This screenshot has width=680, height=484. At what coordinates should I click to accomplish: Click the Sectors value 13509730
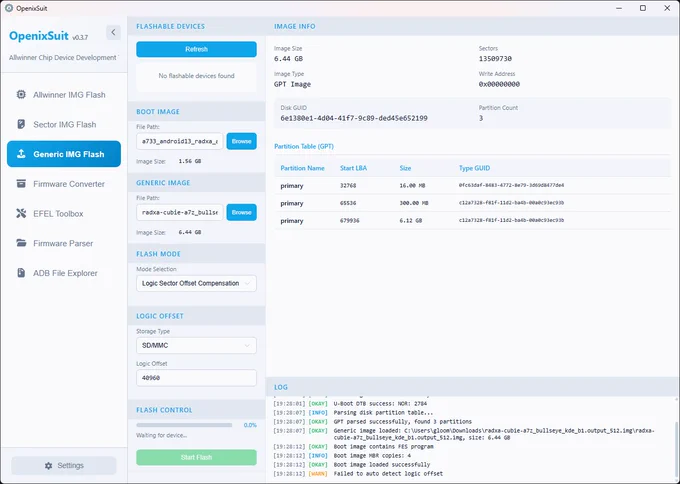point(495,59)
